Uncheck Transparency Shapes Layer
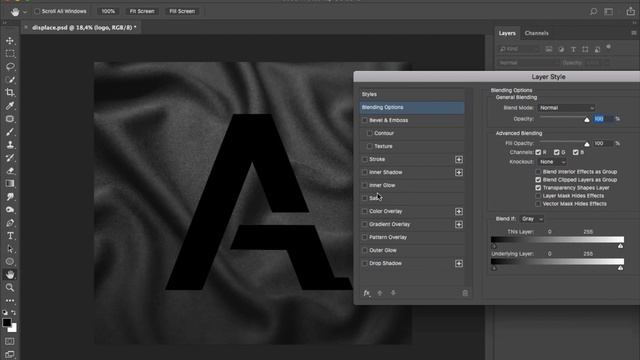 tap(538, 188)
